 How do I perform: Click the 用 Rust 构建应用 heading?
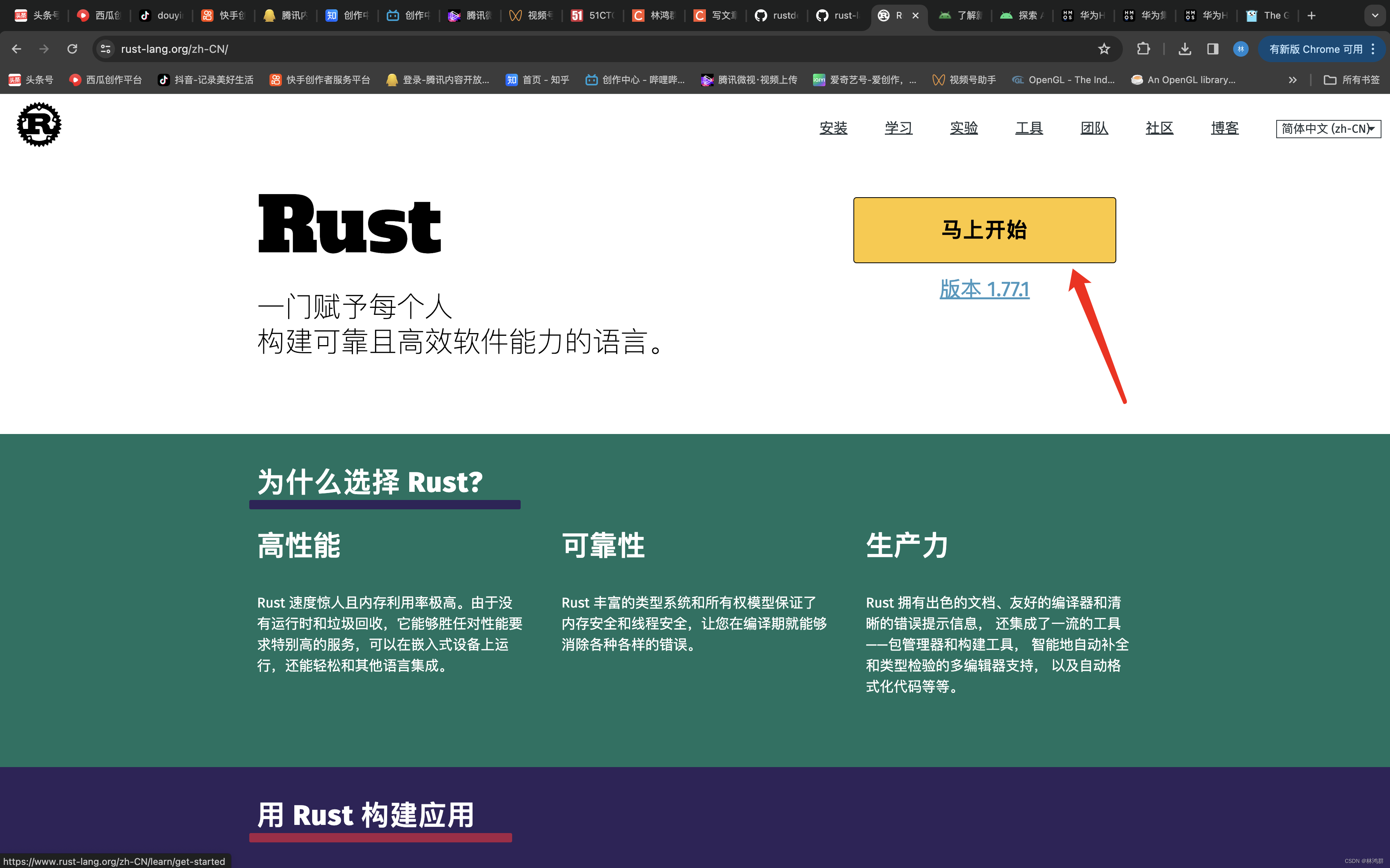pos(366,814)
